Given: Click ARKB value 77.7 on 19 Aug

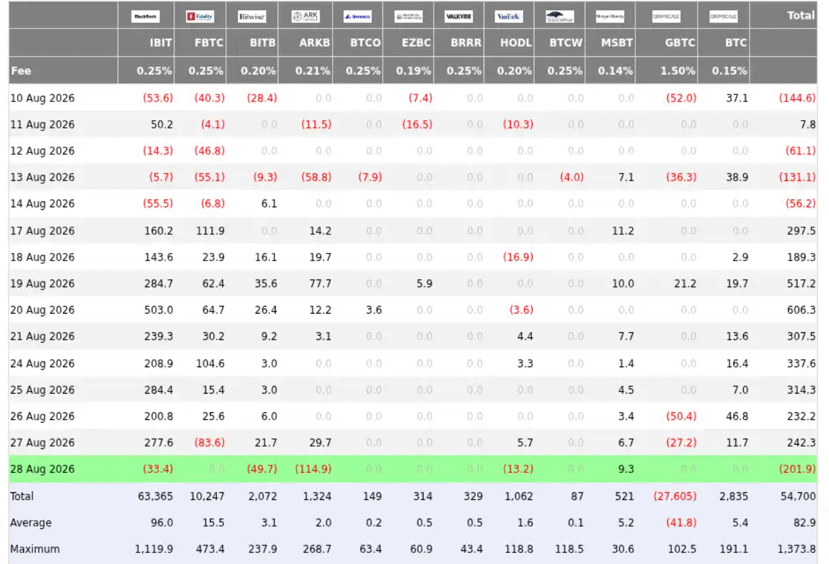Looking at the screenshot, I should pos(320,284).
